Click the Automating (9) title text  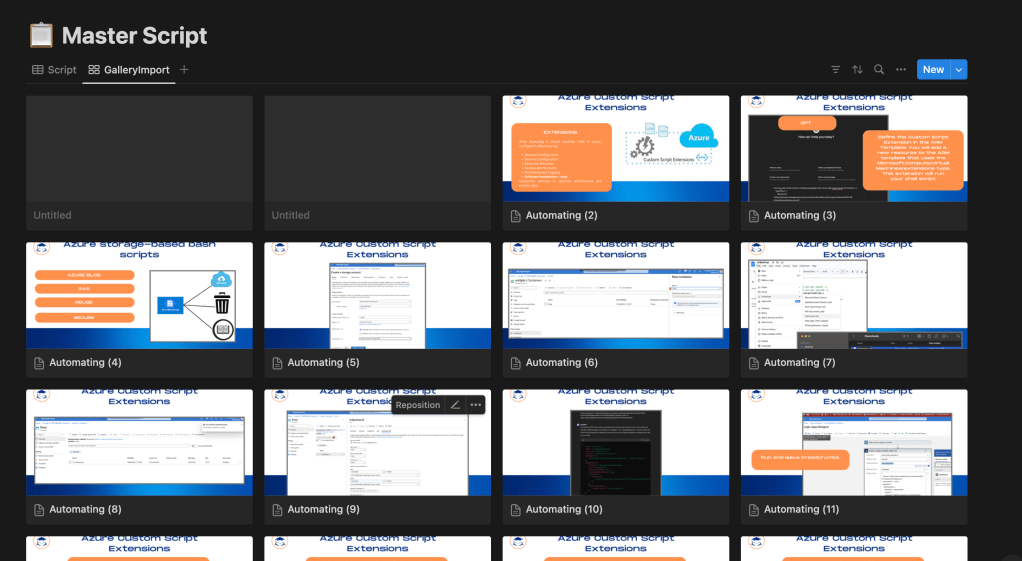323,510
